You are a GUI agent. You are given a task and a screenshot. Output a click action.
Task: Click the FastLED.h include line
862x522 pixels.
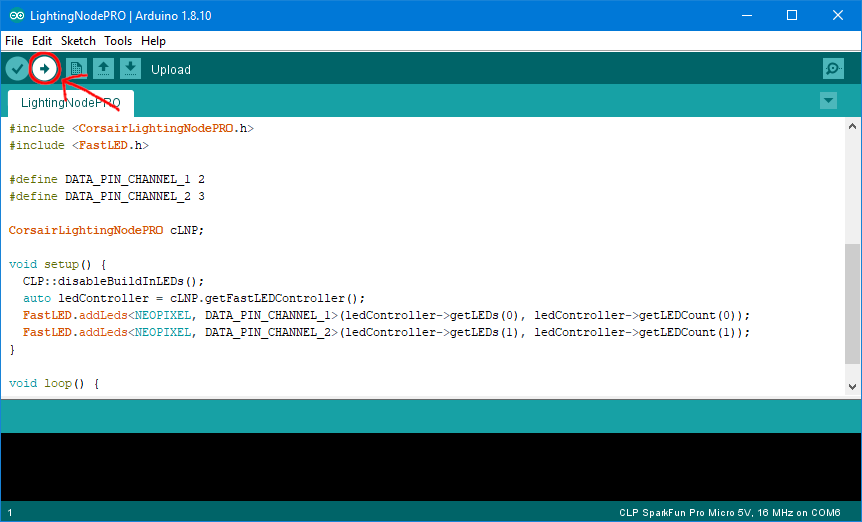point(79,145)
